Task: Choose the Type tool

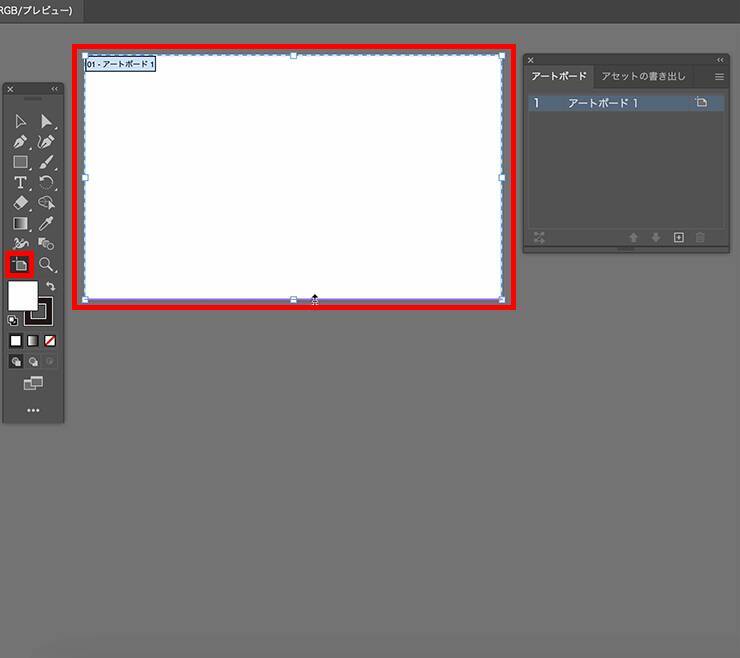Action: 20,183
